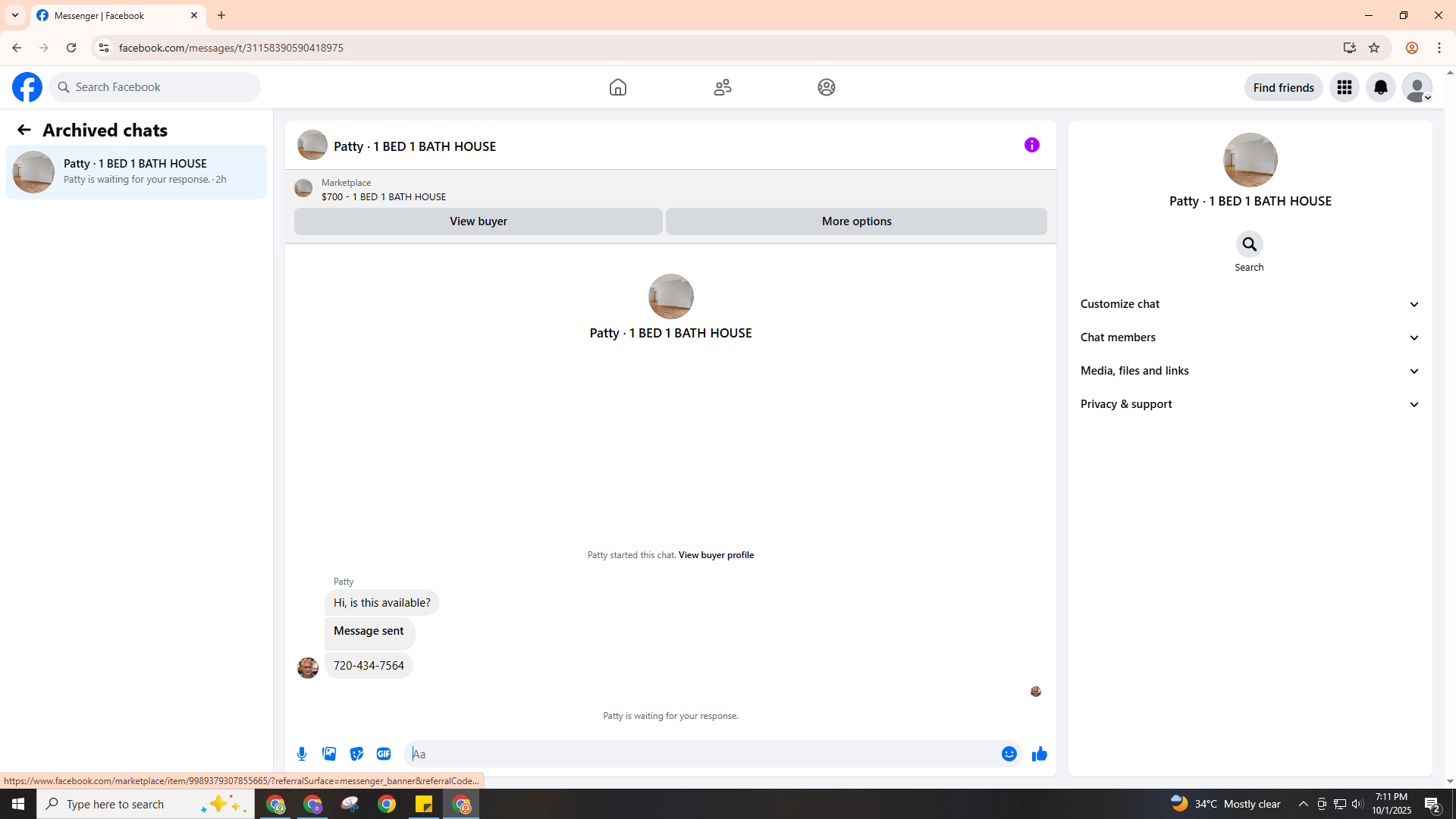The image size is (1456, 819).
Task: Expand Media, files and links section
Action: point(1250,371)
